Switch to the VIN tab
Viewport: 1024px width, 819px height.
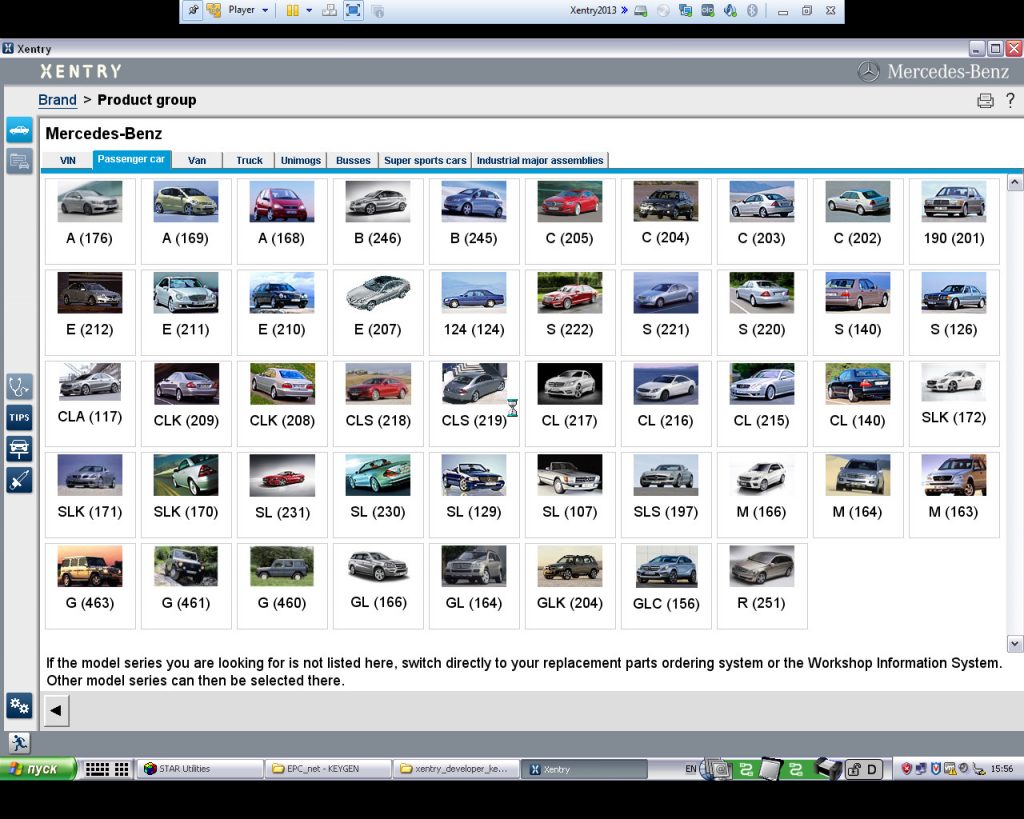[x=68, y=161]
